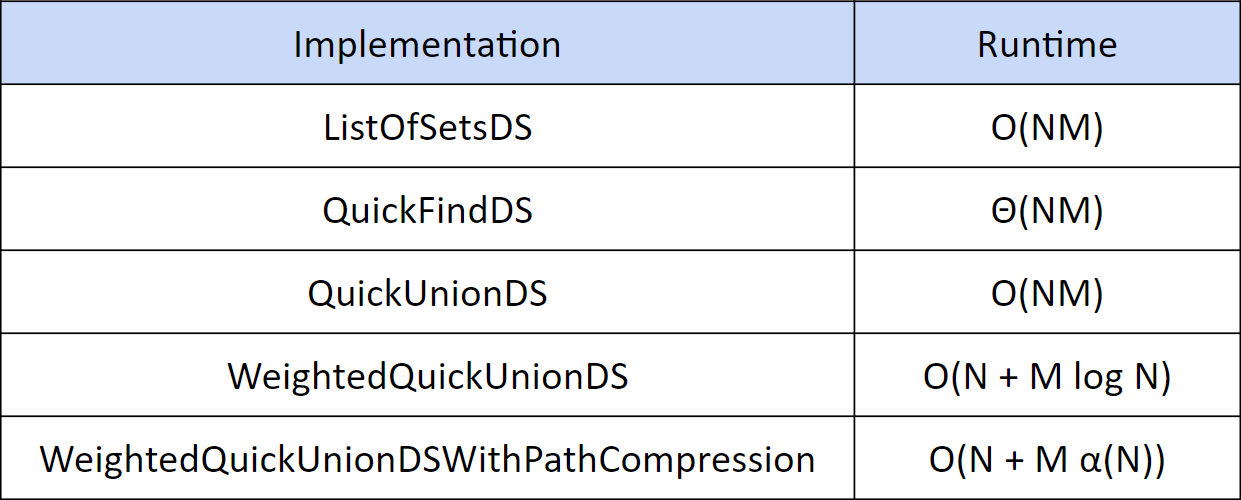This screenshot has width=1241, height=500.
Task: Click the O(N + M α(N)) cell
Action: tap(1047, 459)
